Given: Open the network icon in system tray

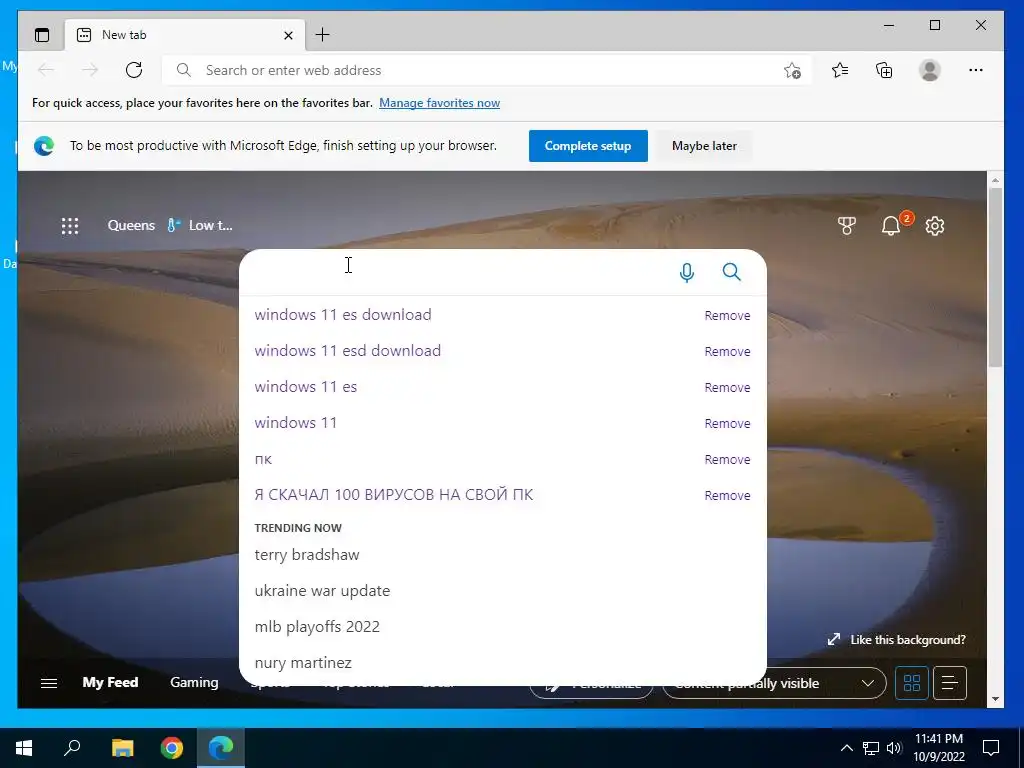Looking at the screenshot, I should (871, 748).
